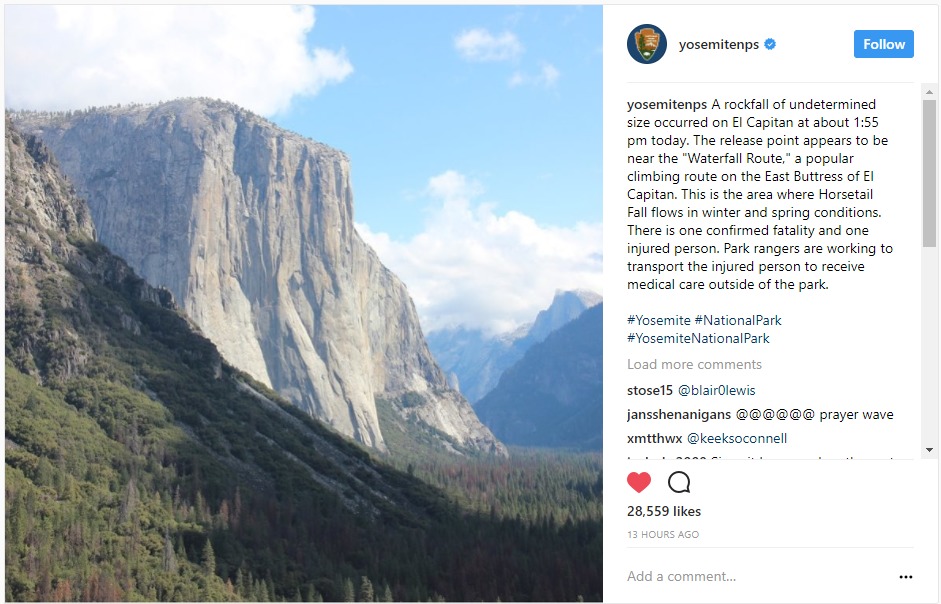Viewport: 941px width, 604px height.
Task: Click the @blair0lewis mention
Action: click(718, 390)
